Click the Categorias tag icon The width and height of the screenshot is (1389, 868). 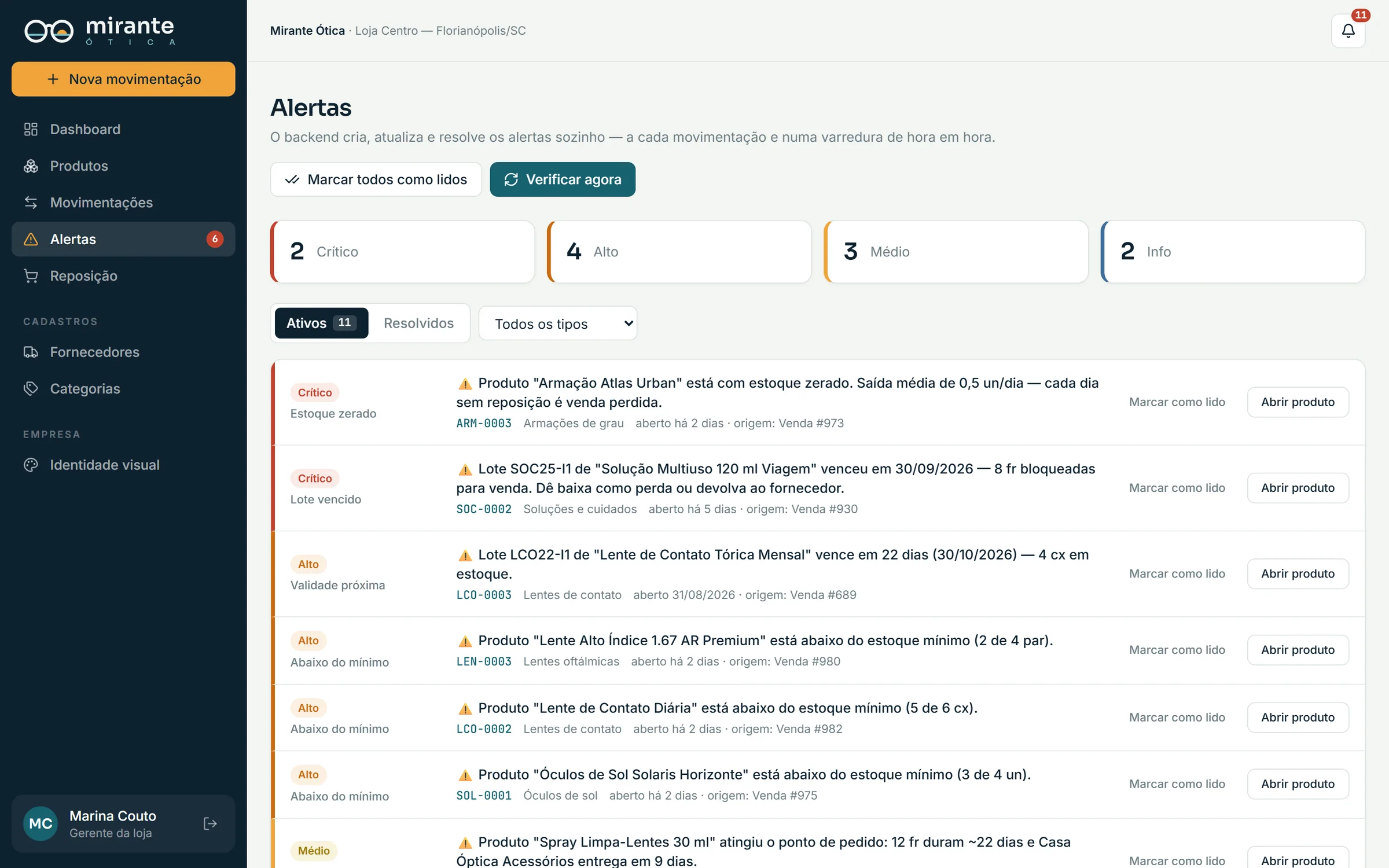pos(31,389)
